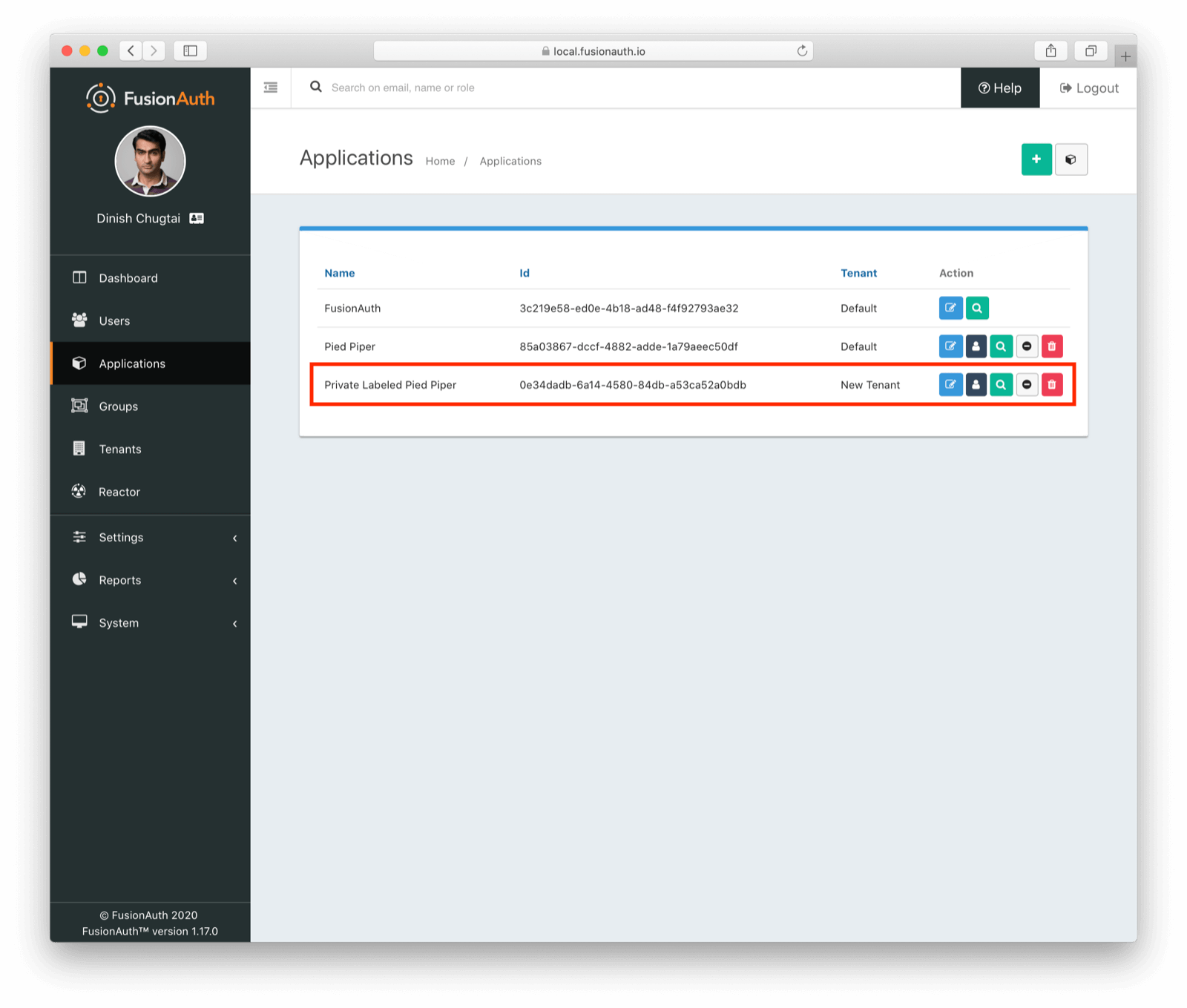The width and height of the screenshot is (1187, 1008).
Task: Click the green add application button
Action: 1036,159
